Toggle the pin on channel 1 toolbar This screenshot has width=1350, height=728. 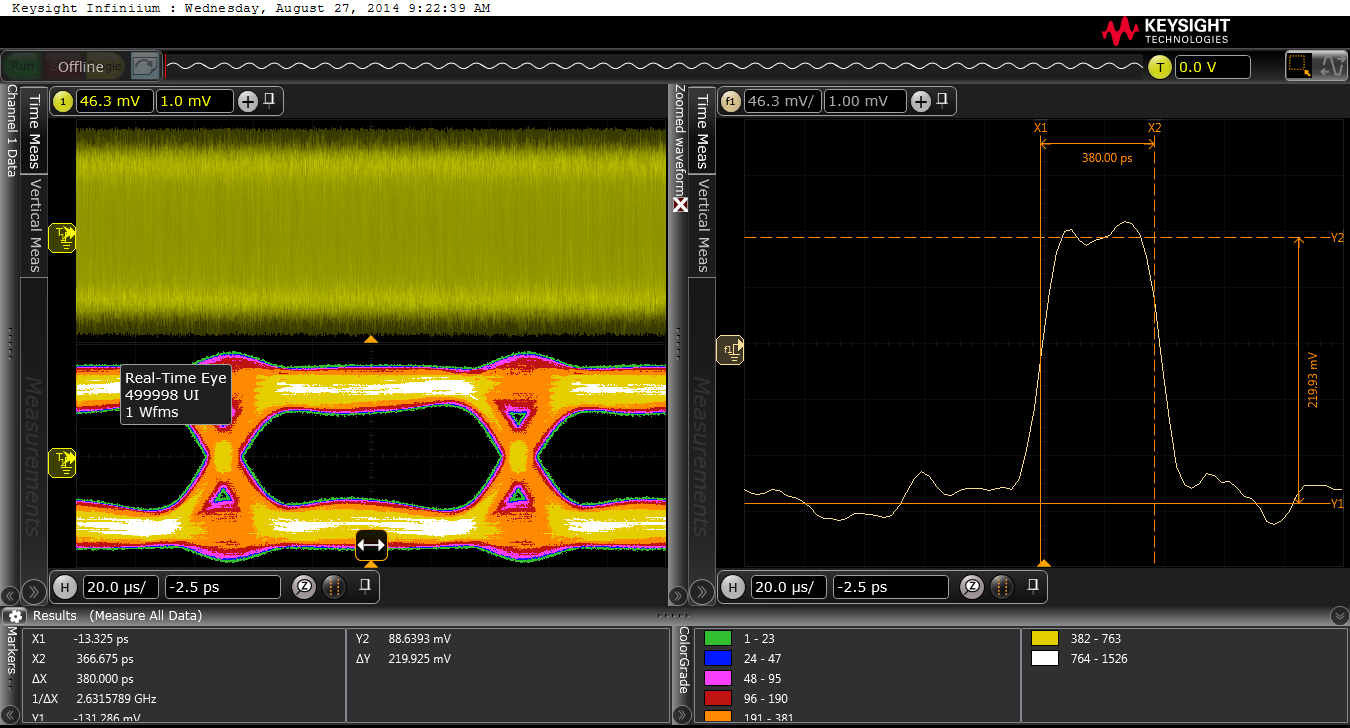(270, 101)
